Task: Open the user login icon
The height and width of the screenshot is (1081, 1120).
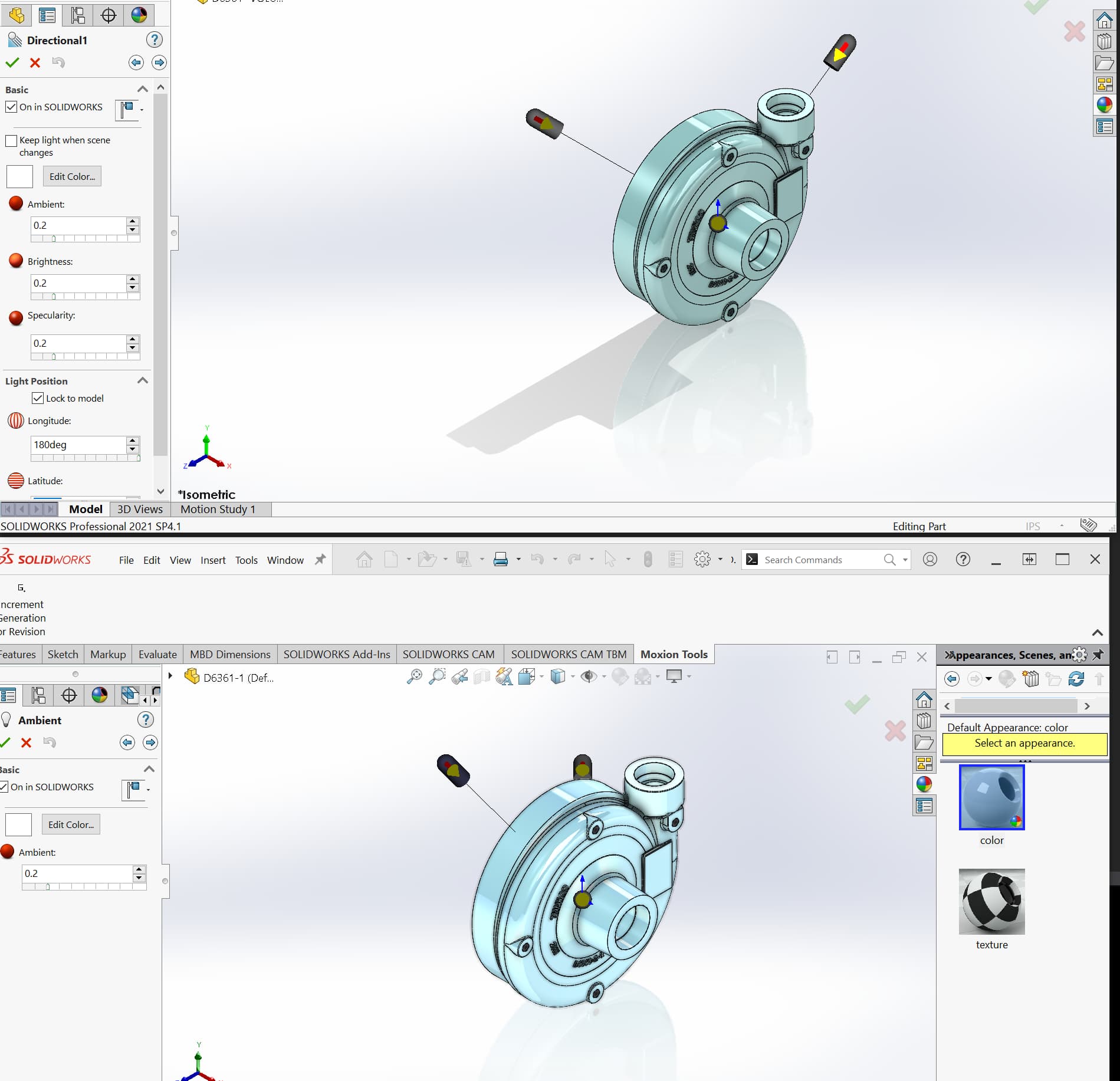Action: [929, 559]
